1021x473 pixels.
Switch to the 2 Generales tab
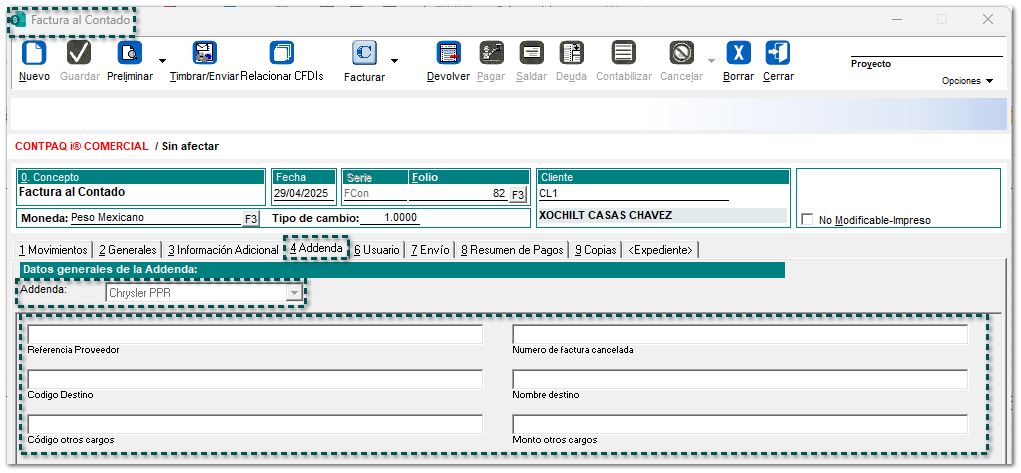pyautogui.click(x=128, y=250)
